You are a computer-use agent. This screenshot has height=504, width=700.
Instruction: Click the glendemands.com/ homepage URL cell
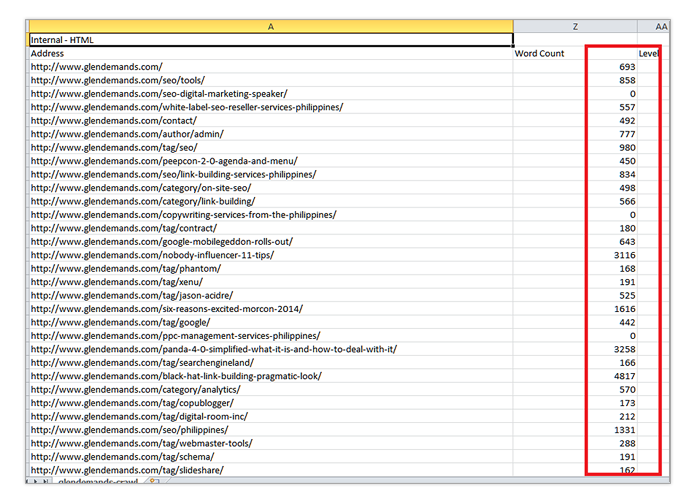click(x=271, y=67)
